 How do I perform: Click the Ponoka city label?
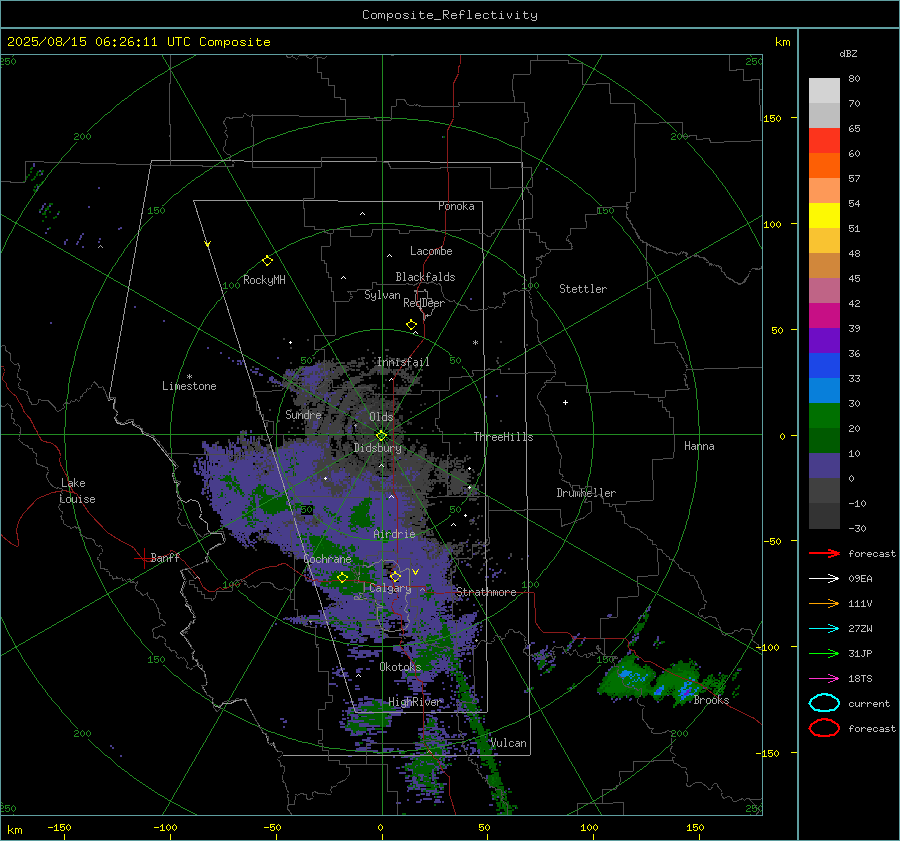tap(456, 206)
